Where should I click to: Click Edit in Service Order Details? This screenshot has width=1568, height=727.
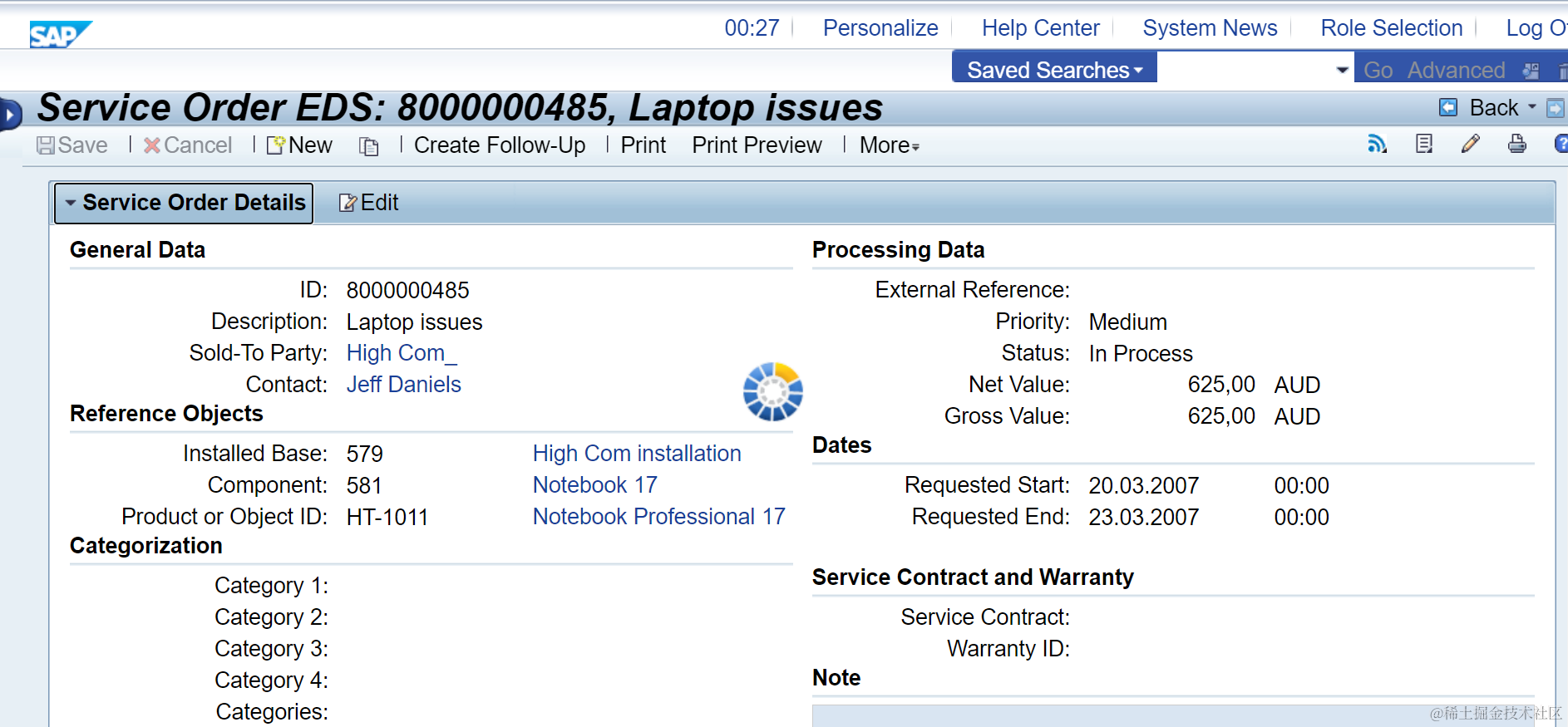(369, 203)
